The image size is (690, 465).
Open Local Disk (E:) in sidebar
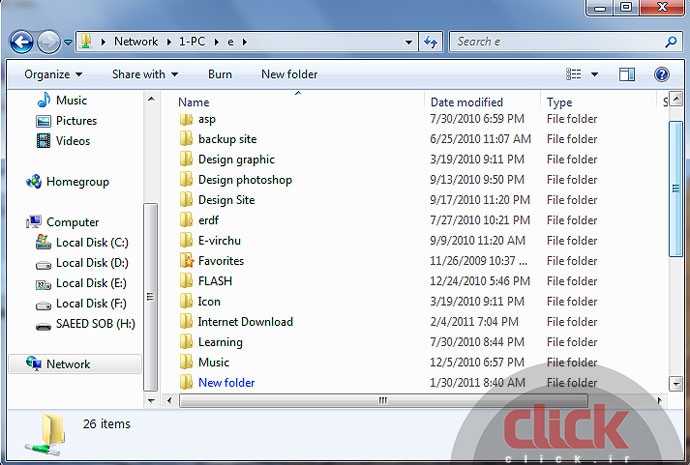coord(81,283)
